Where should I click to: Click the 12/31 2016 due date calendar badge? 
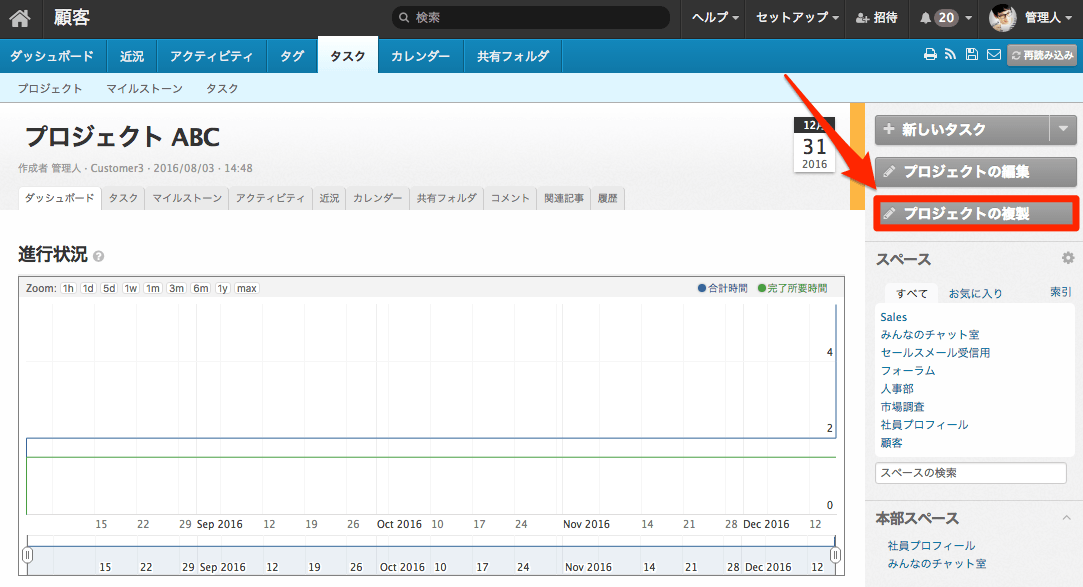(x=814, y=144)
